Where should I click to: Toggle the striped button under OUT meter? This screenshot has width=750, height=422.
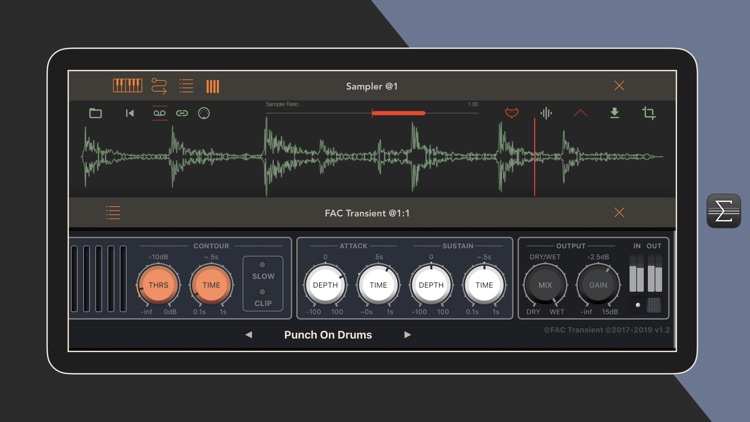[x=654, y=305]
